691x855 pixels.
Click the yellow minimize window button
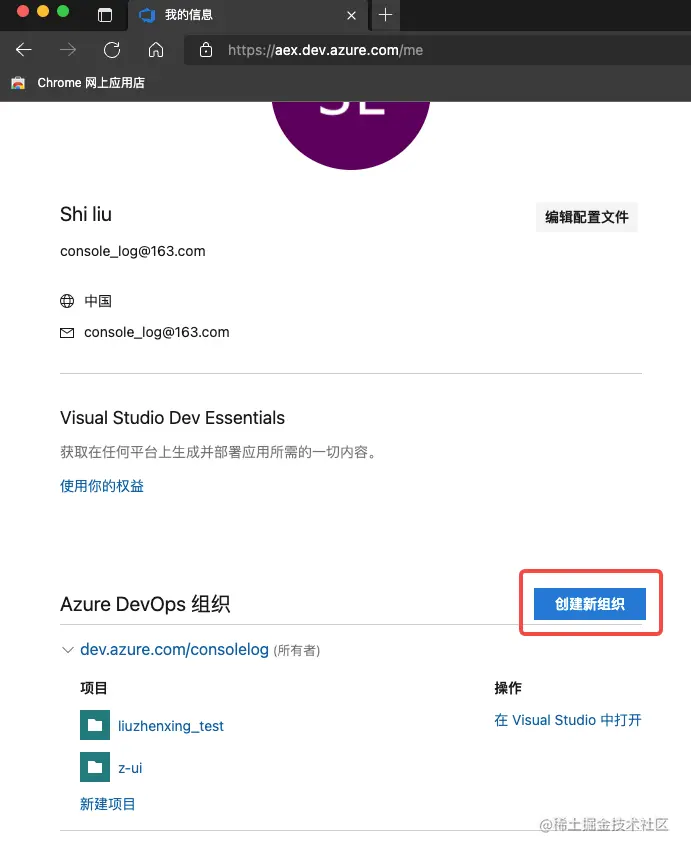(x=43, y=11)
